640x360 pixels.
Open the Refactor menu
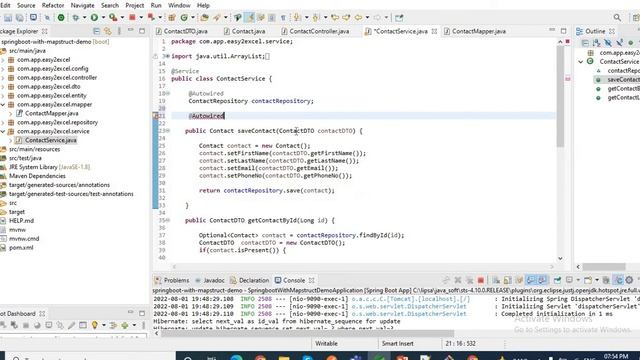(x=53, y=5)
